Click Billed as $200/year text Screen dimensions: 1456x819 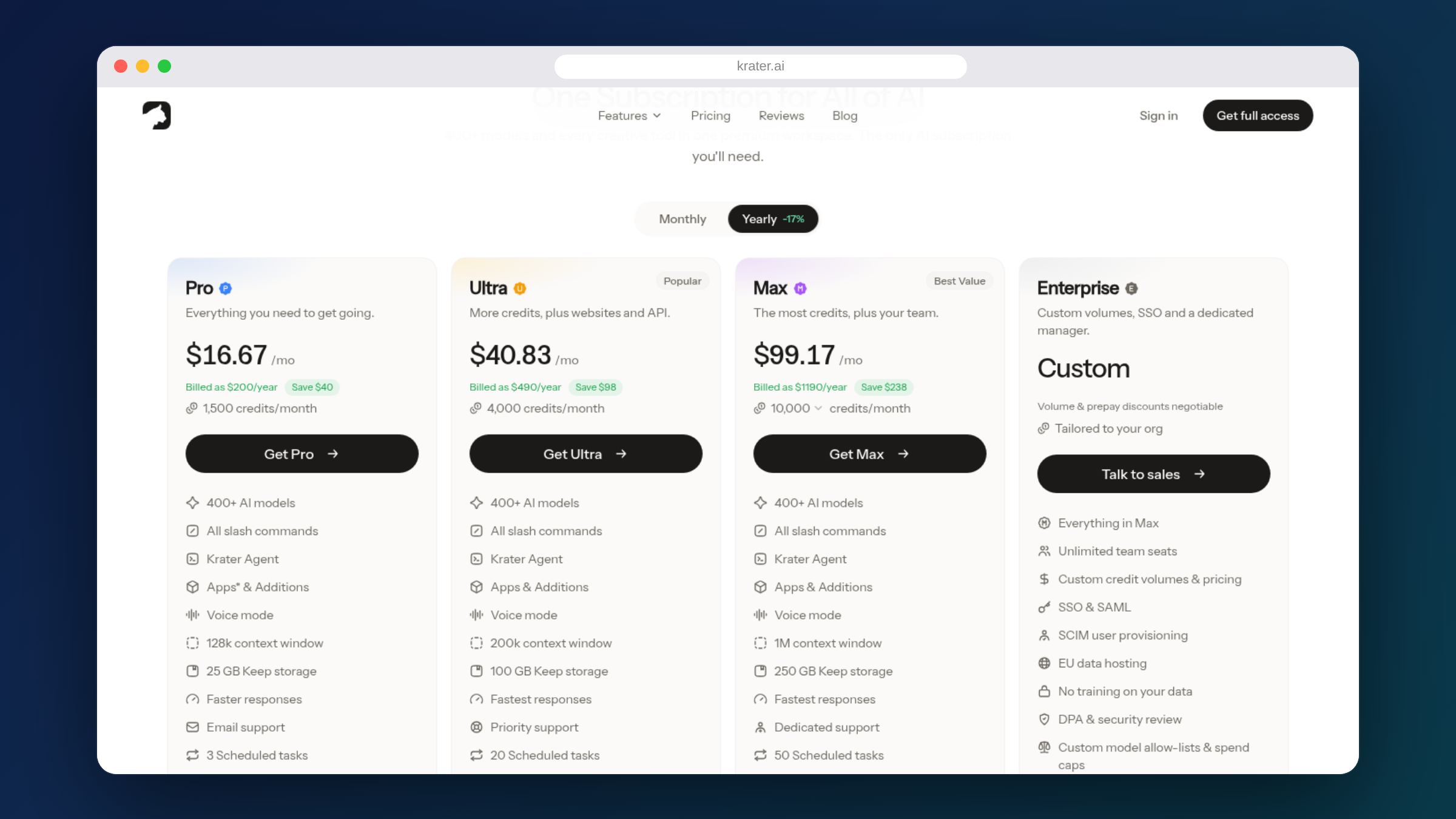[231, 387]
